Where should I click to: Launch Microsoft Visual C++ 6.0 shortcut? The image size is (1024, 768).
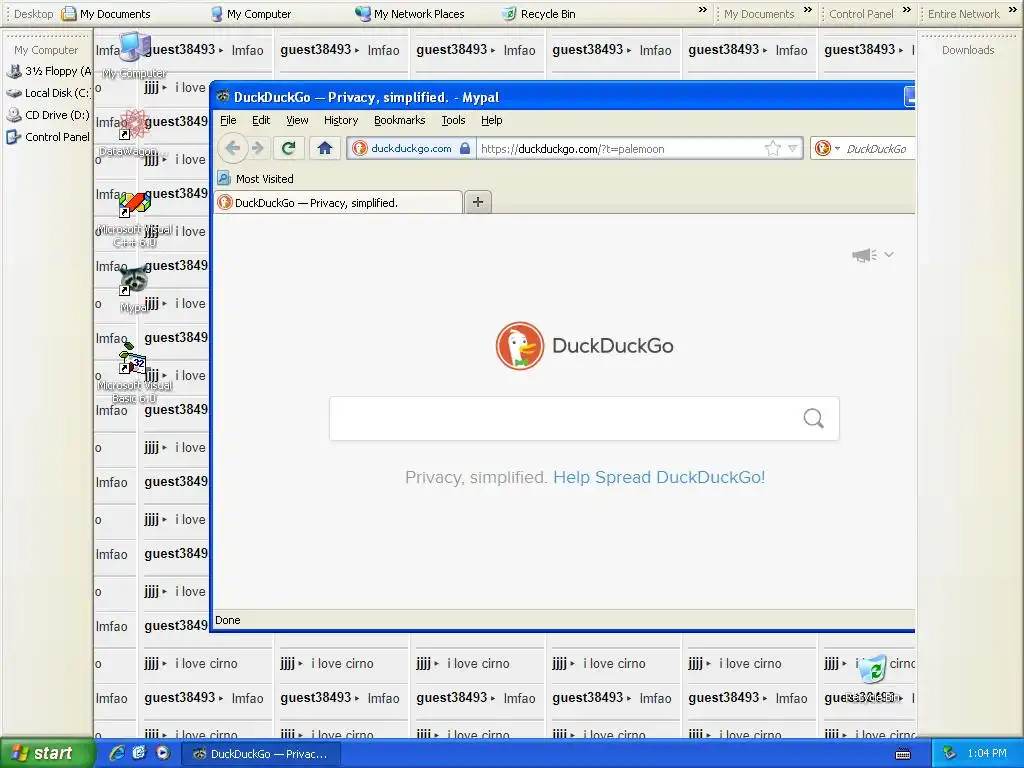point(135,219)
